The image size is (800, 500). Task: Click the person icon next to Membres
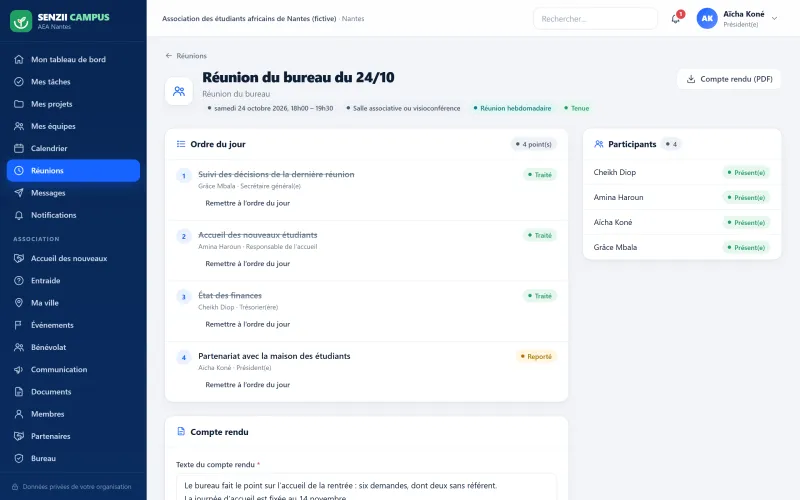[x=19, y=414]
